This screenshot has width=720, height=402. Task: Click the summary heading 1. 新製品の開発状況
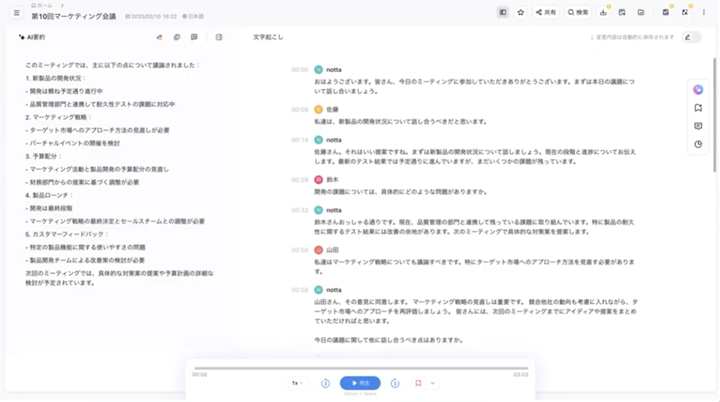(56, 78)
